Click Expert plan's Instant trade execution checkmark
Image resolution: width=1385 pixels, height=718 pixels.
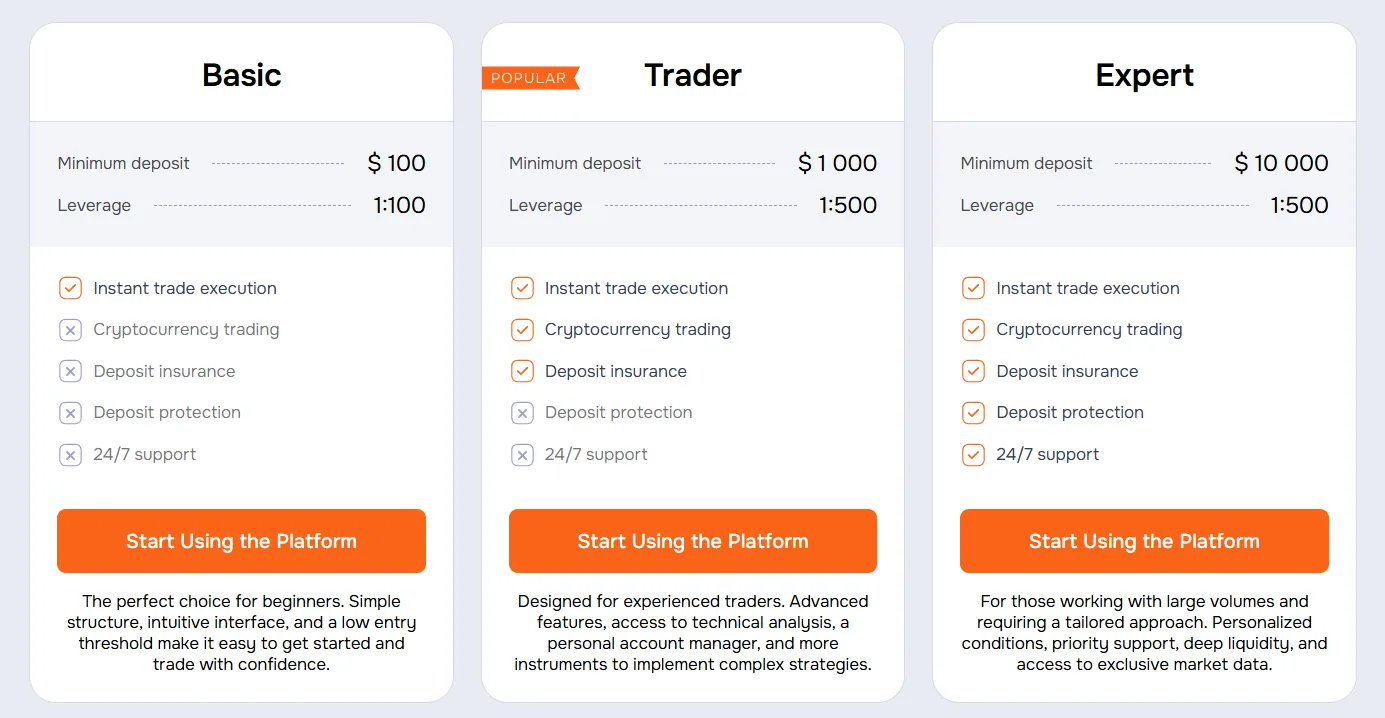(x=973, y=288)
